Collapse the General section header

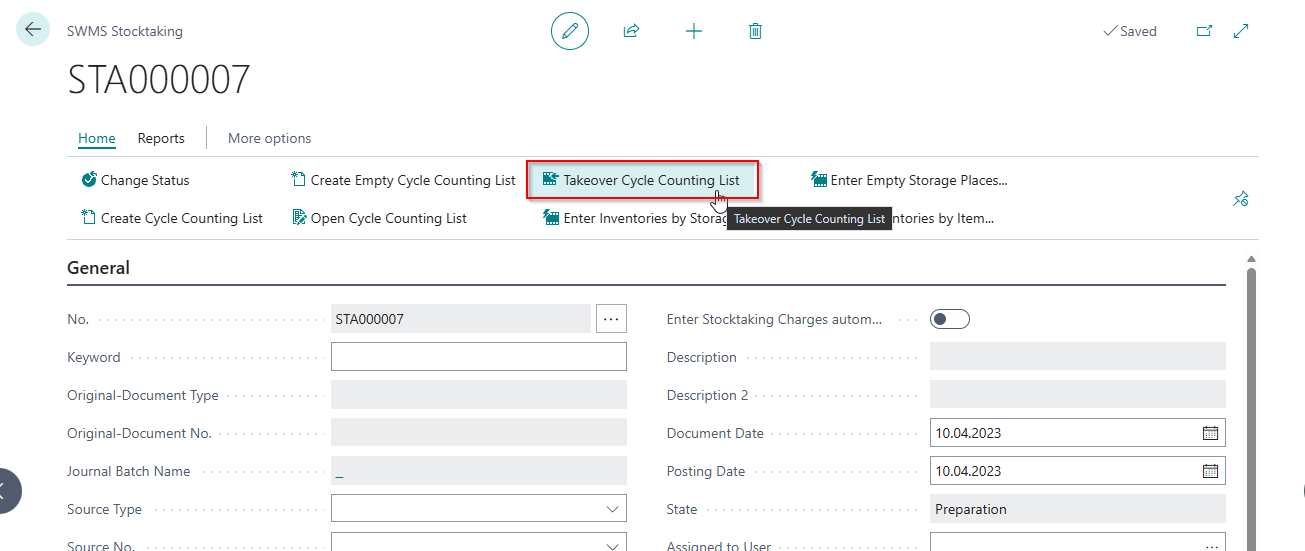[98, 268]
